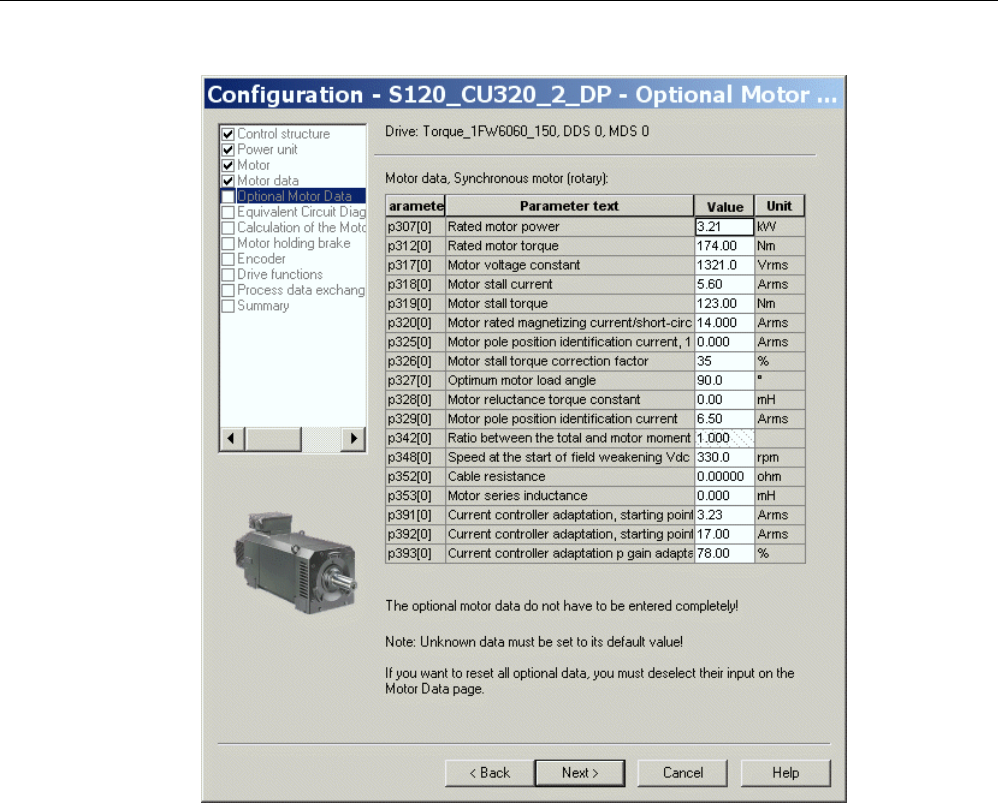
Task: Edit p391 current controller value 3.23
Action: point(724,515)
